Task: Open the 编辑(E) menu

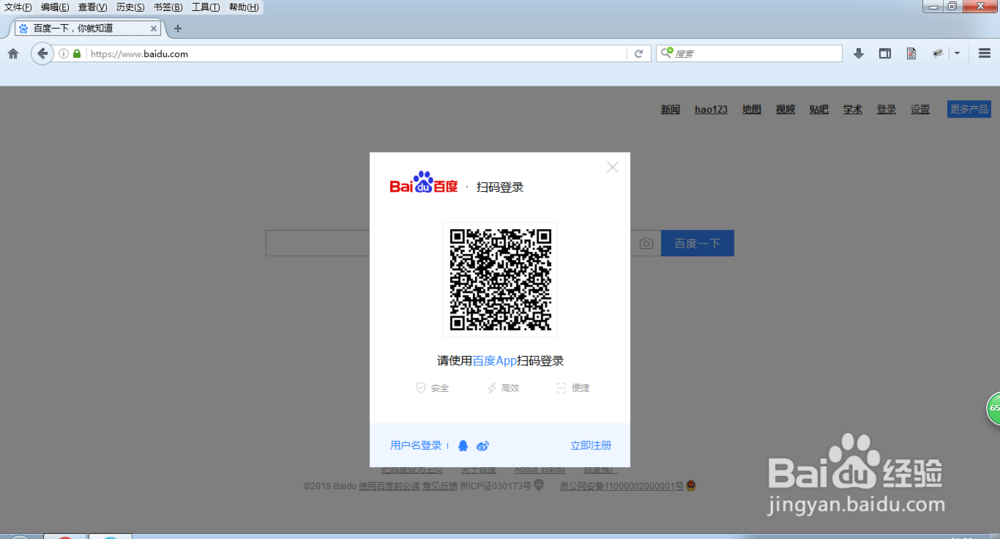Action: (x=55, y=7)
